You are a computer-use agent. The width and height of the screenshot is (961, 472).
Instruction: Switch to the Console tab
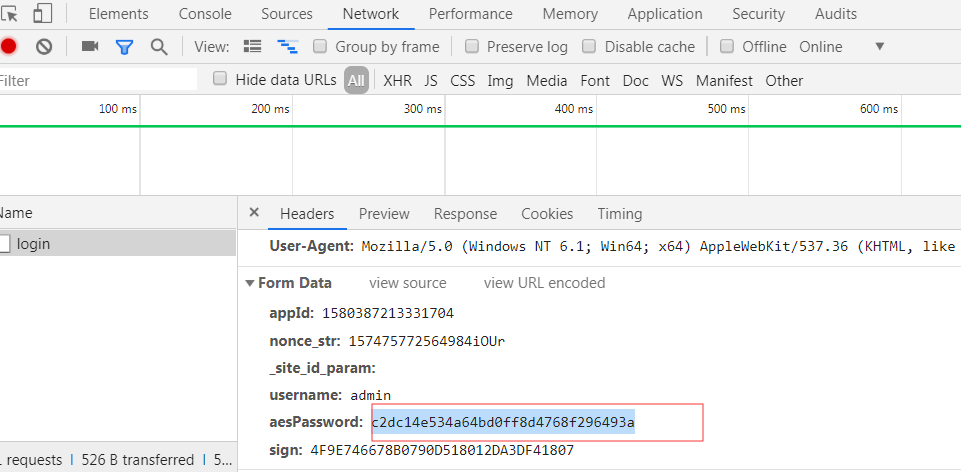205,14
